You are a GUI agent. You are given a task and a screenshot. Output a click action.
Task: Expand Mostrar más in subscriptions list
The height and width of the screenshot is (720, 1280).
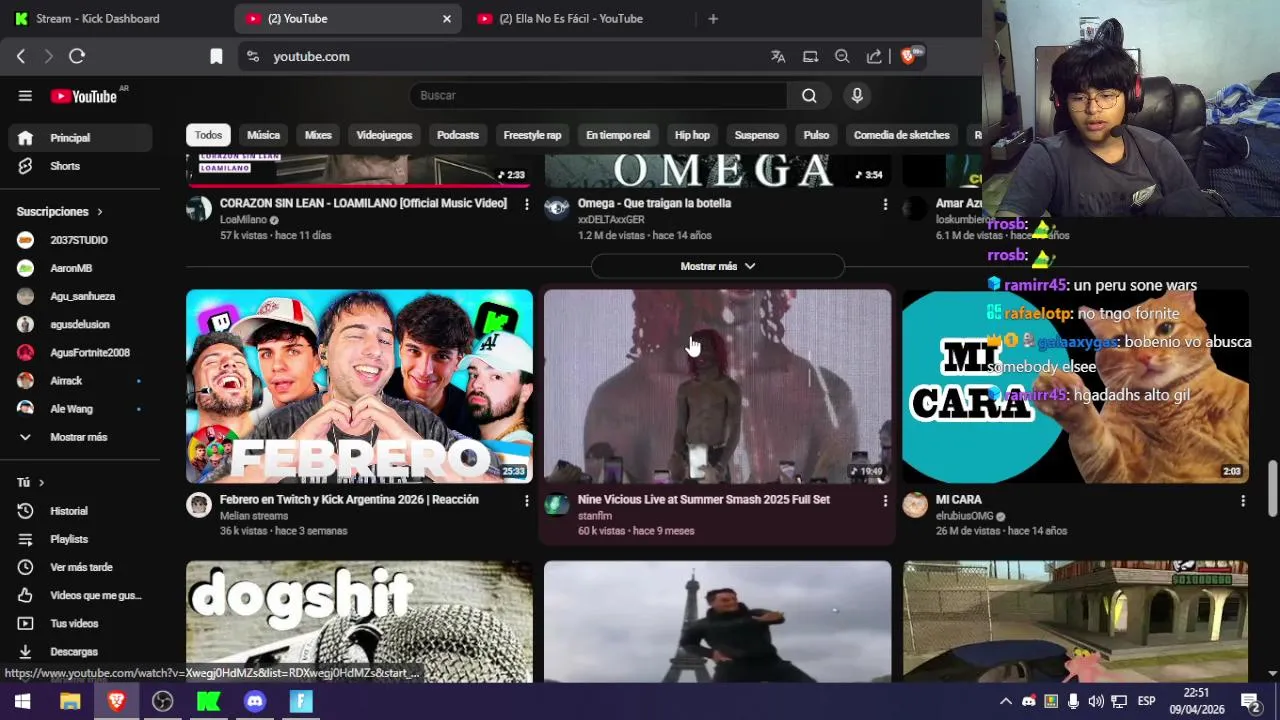(80, 437)
